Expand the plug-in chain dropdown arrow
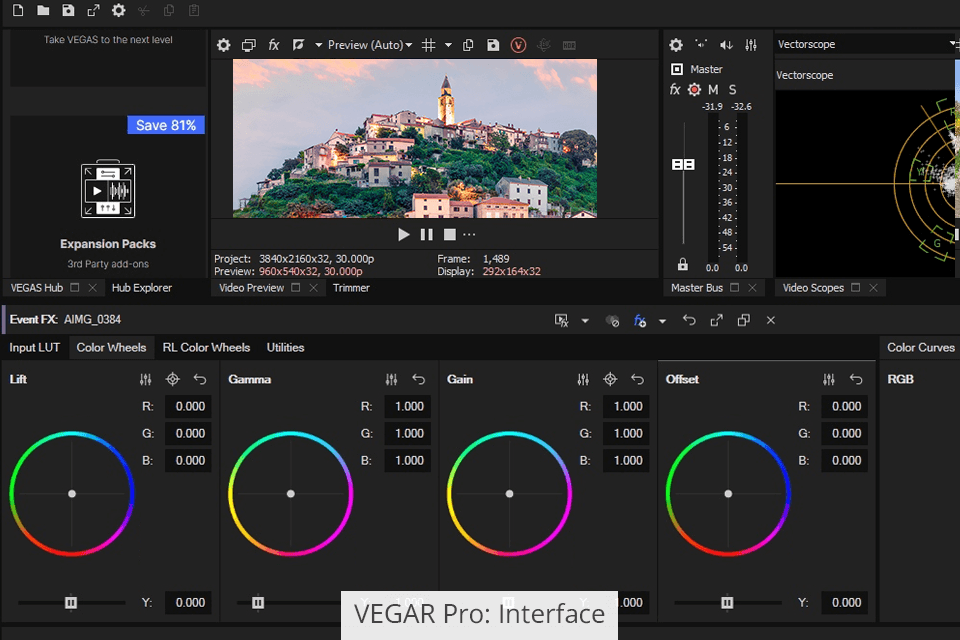The height and width of the screenshot is (640, 960). coord(585,320)
